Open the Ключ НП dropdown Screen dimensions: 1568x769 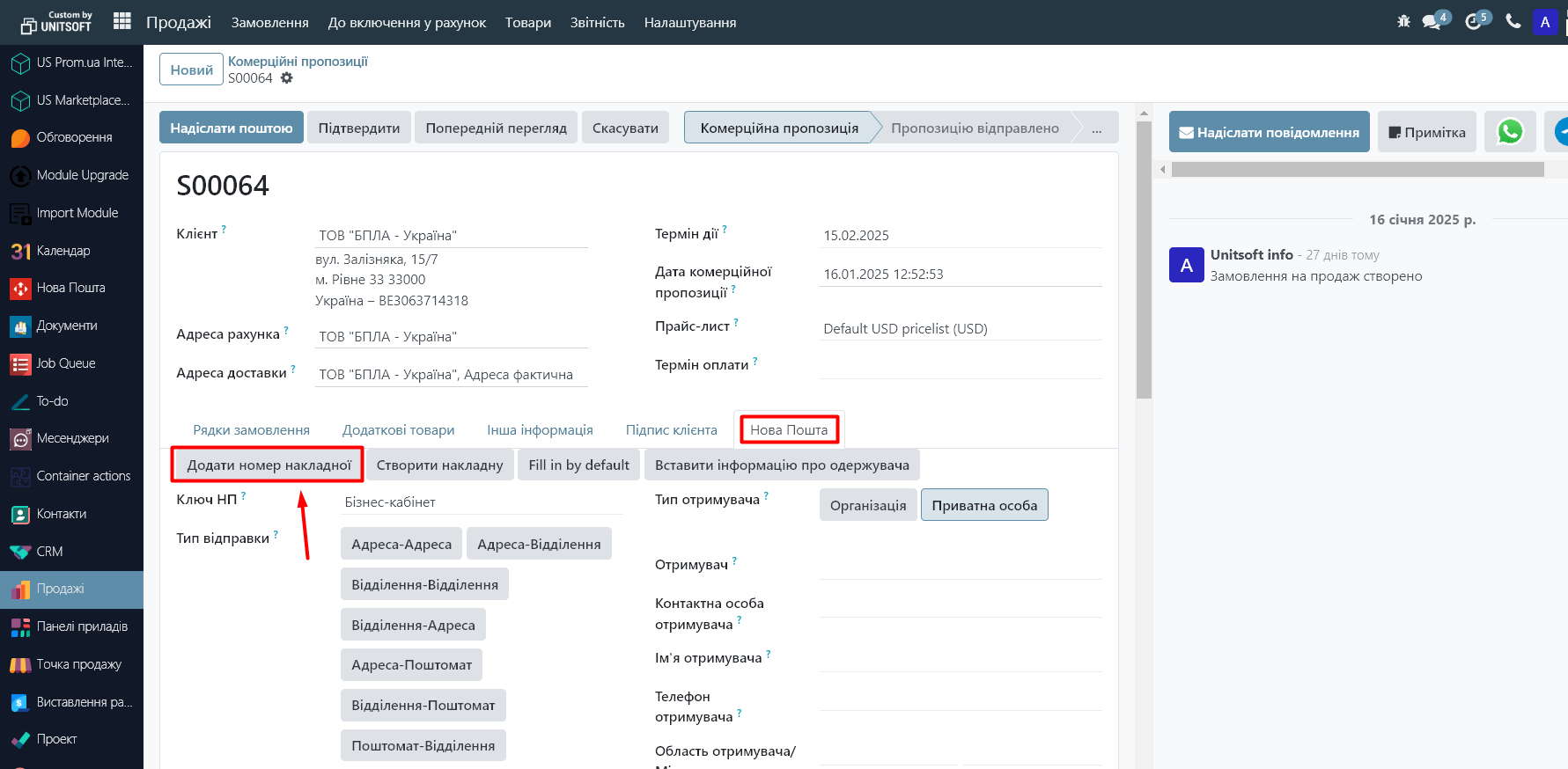(482, 502)
